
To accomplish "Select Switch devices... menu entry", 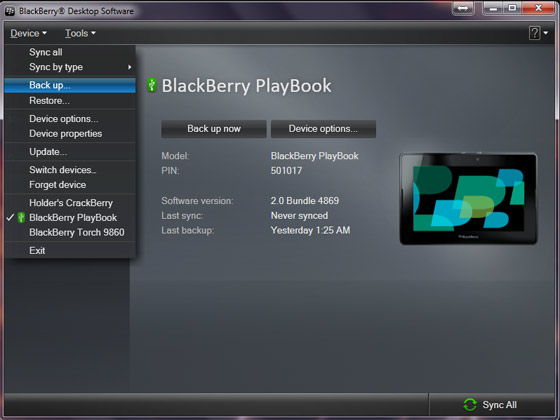I will 70,170.
